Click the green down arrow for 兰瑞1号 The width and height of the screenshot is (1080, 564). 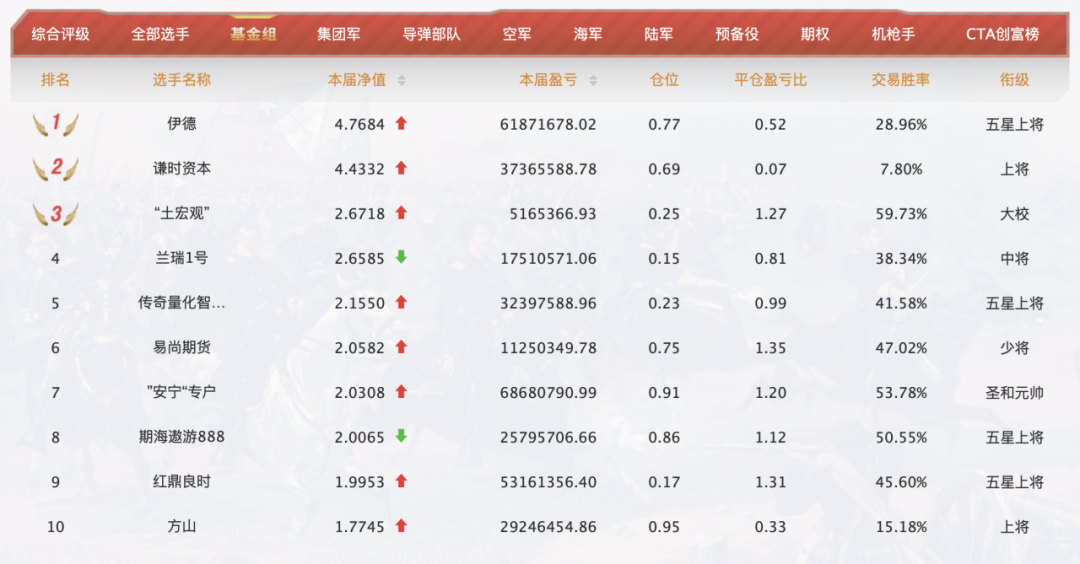pyautogui.click(x=402, y=258)
